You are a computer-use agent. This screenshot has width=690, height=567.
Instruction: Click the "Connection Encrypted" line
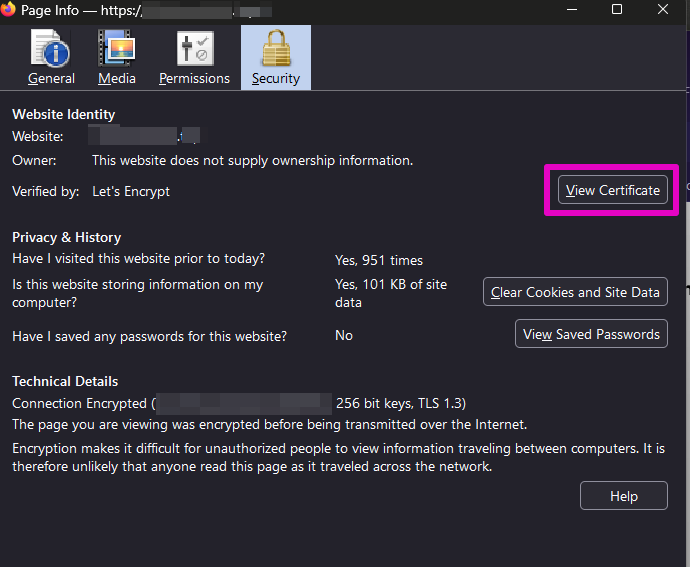(x=239, y=403)
